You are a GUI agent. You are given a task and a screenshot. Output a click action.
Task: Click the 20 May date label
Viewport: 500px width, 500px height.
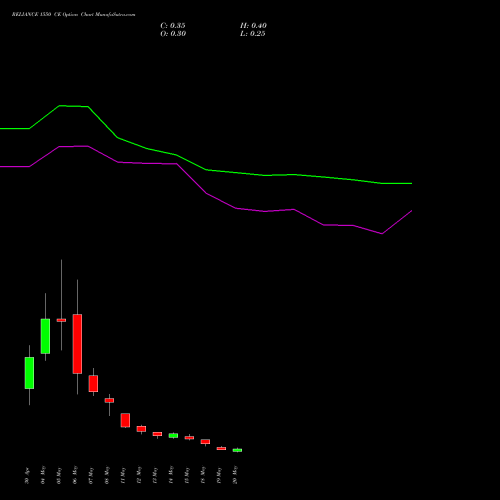pyautogui.click(x=235, y=476)
